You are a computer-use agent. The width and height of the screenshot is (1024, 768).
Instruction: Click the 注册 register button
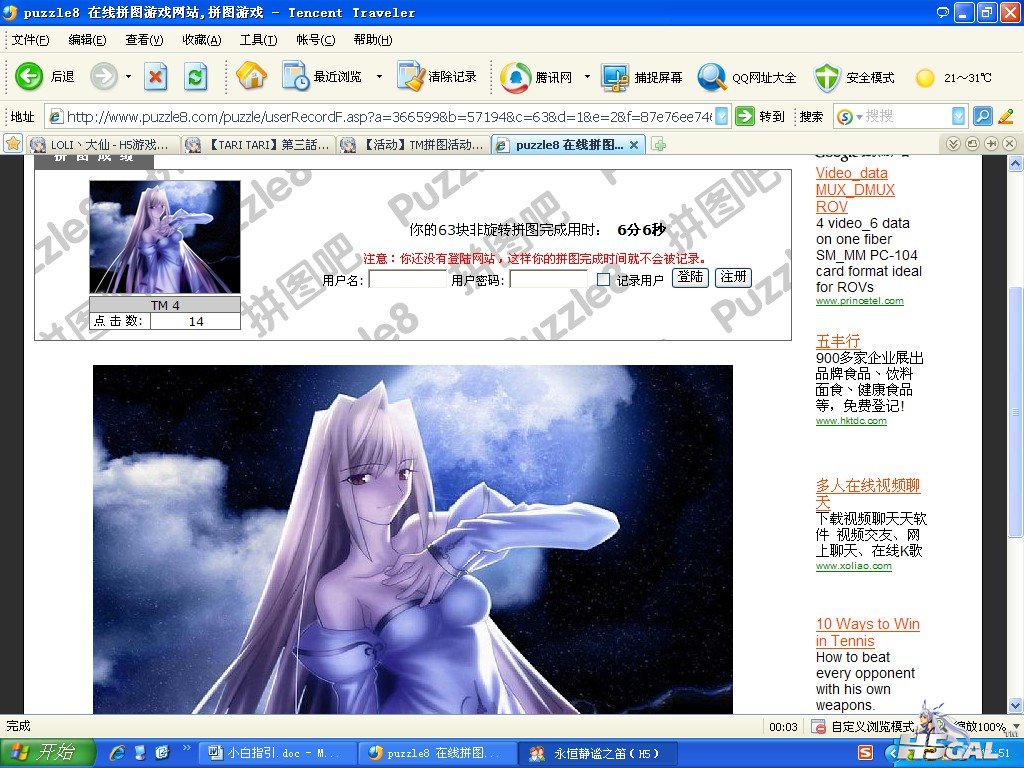pos(733,277)
